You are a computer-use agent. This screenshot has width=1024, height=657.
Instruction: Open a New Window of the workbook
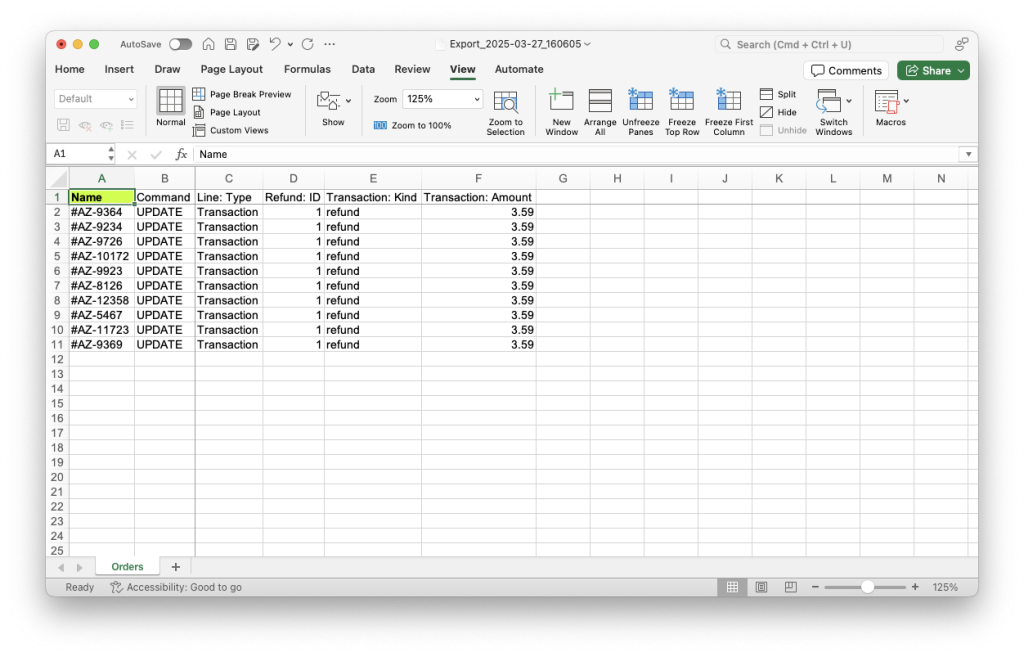(x=561, y=110)
